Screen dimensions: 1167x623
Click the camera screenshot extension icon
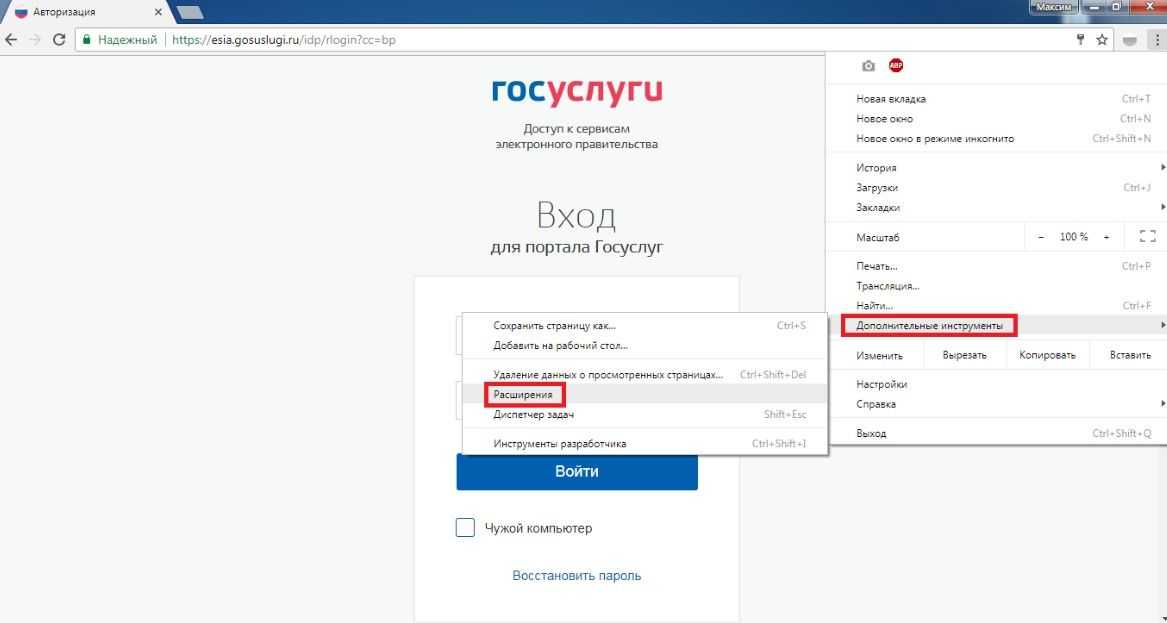coord(868,66)
